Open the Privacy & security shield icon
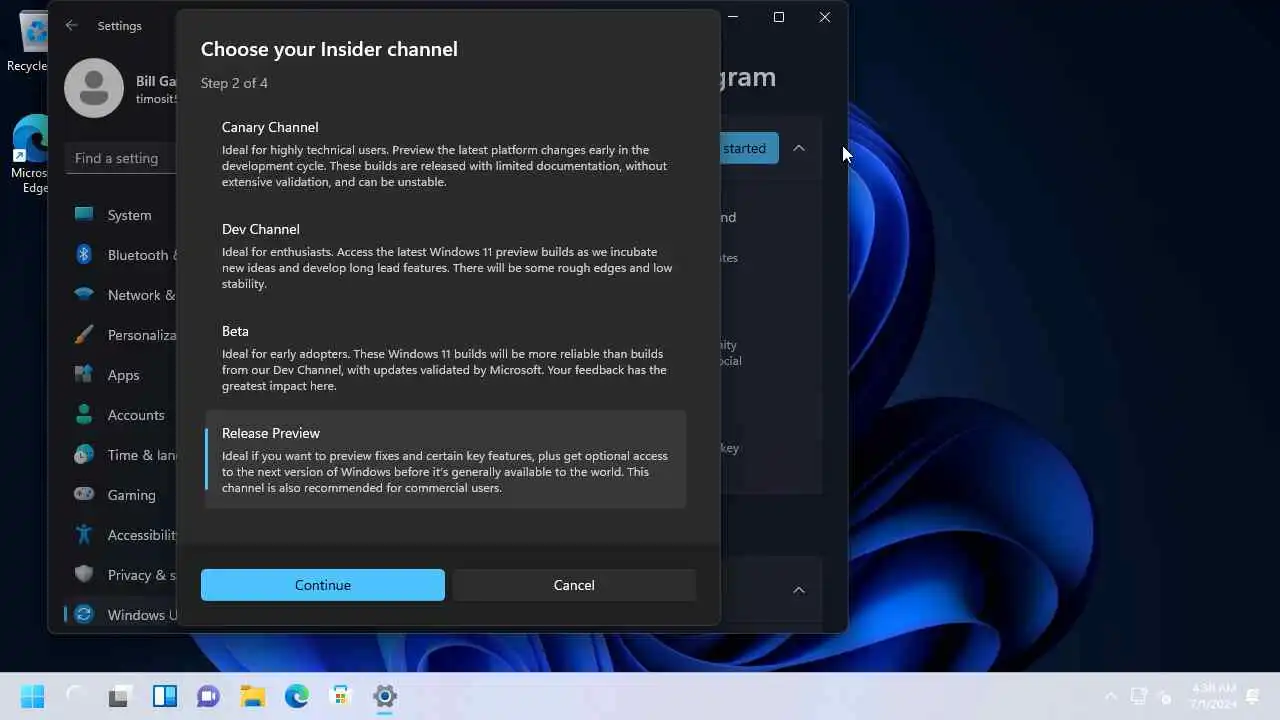Screen dimensions: 1280x720 point(84,575)
